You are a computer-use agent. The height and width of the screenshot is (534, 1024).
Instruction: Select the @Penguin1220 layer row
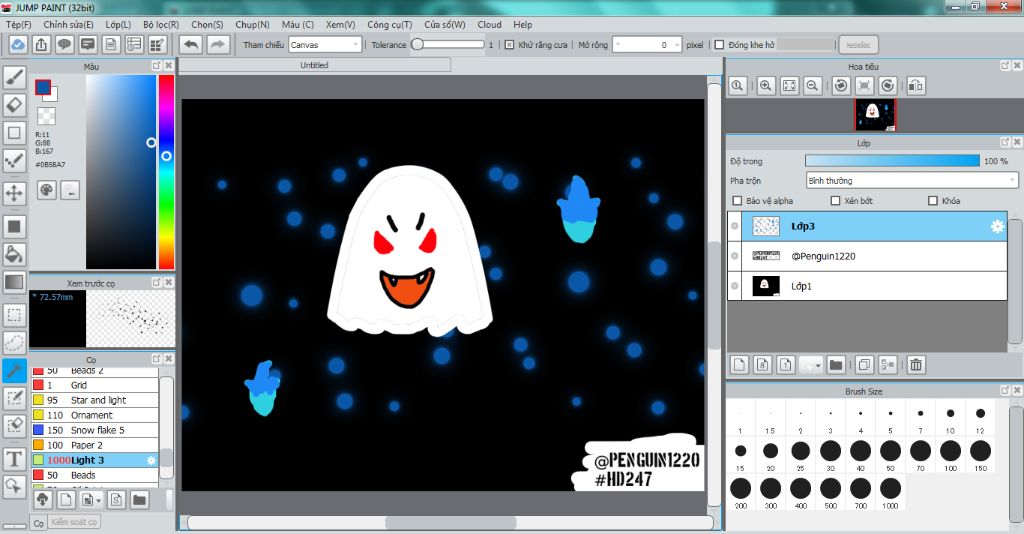pos(867,256)
